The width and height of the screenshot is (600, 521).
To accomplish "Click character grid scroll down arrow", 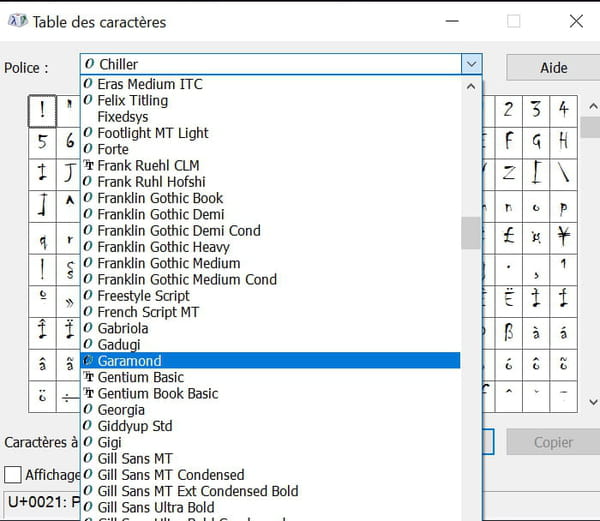I will (593, 402).
